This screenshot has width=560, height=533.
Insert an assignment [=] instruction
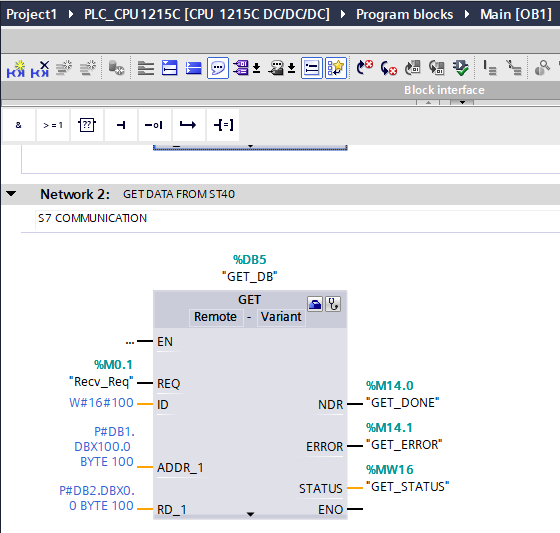(x=223, y=125)
